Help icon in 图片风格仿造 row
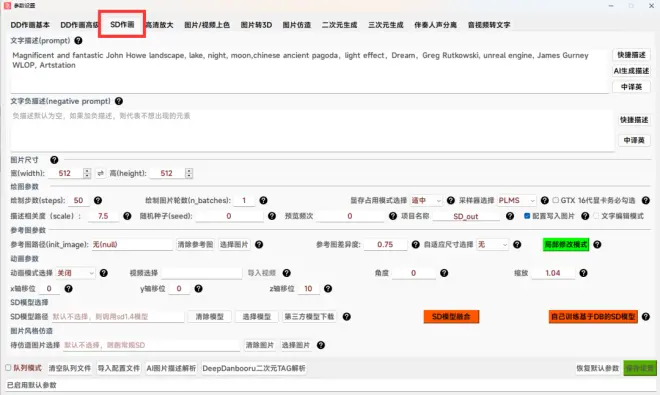This screenshot has height=395, width=660. pos(321,345)
